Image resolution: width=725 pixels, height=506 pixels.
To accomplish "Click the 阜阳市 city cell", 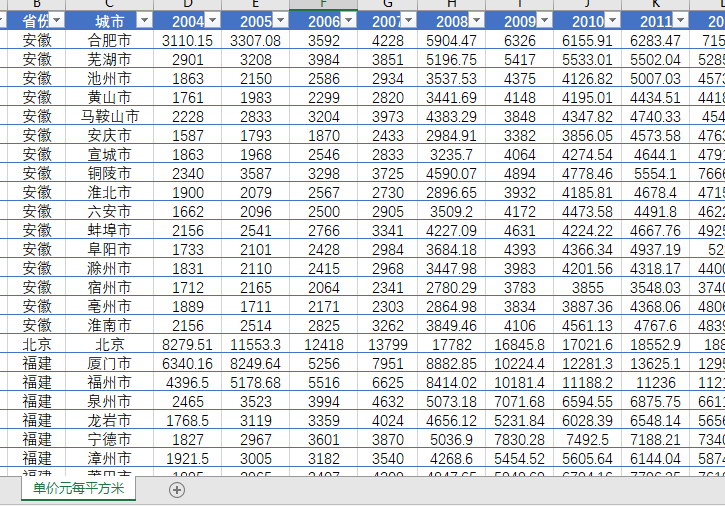I will point(110,249).
